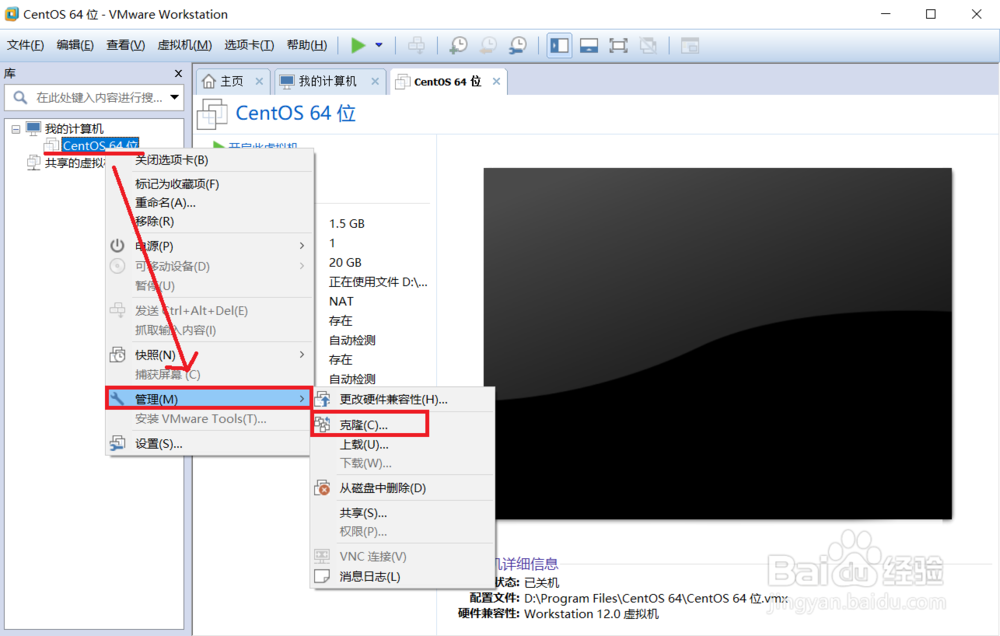The width and height of the screenshot is (1000, 636).
Task: Open the 管理(M) submenu entry
Action: 210,399
